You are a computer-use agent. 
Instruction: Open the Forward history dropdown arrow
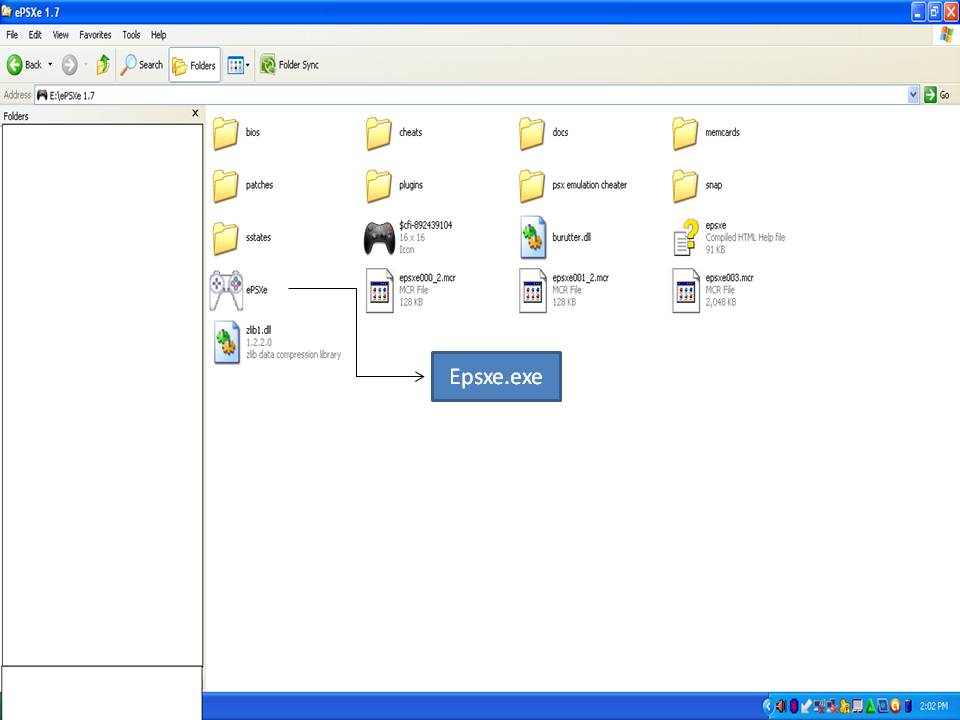pyautogui.click(x=86, y=64)
